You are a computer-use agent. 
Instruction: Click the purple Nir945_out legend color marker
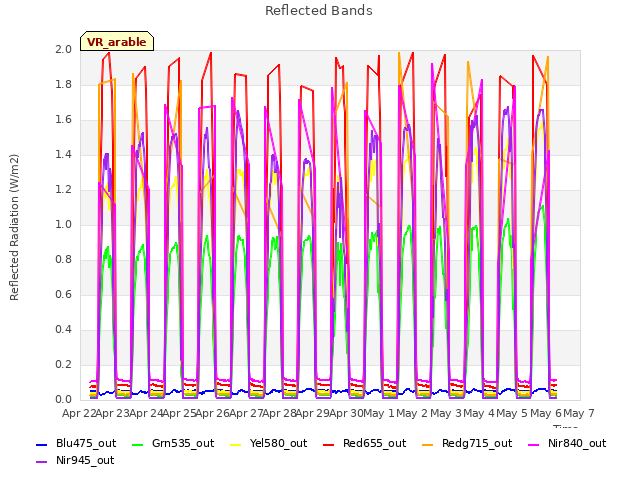click(x=42, y=462)
